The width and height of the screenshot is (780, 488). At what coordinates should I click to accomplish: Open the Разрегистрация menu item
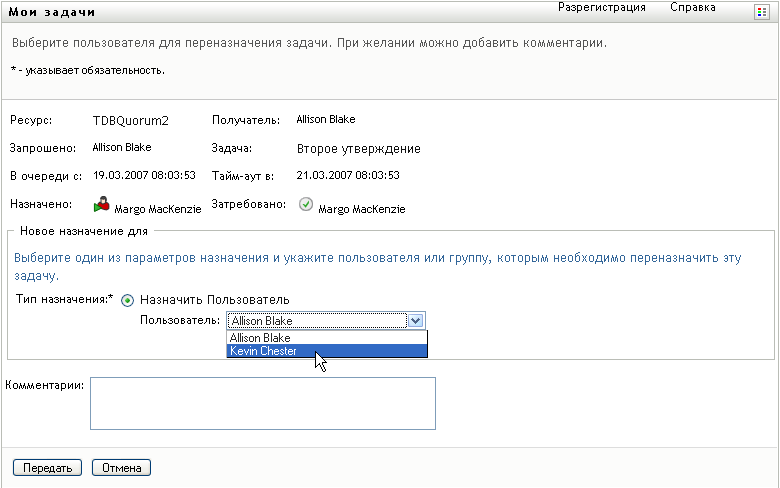[601, 8]
